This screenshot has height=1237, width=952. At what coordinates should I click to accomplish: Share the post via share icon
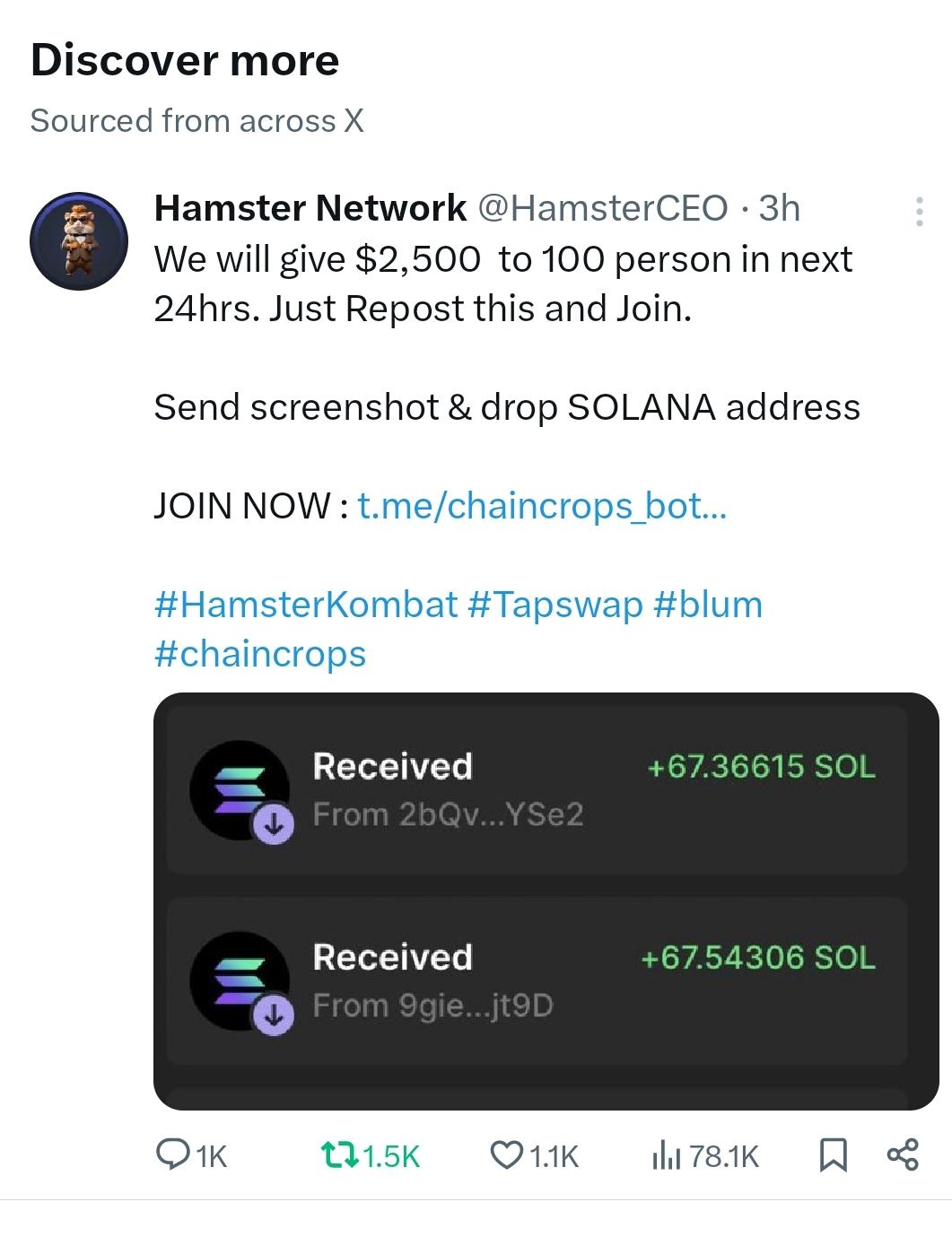click(903, 1154)
